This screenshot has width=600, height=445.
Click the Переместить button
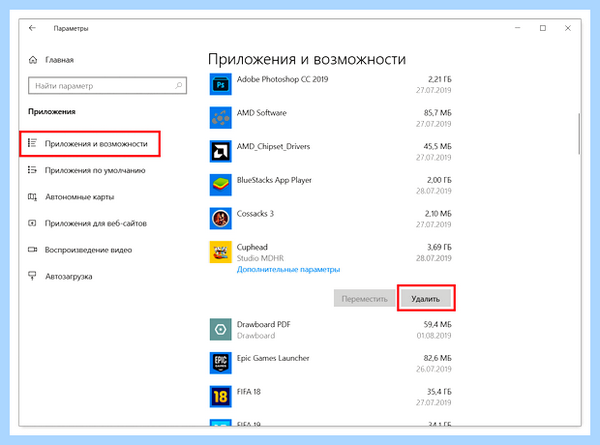pos(364,298)
